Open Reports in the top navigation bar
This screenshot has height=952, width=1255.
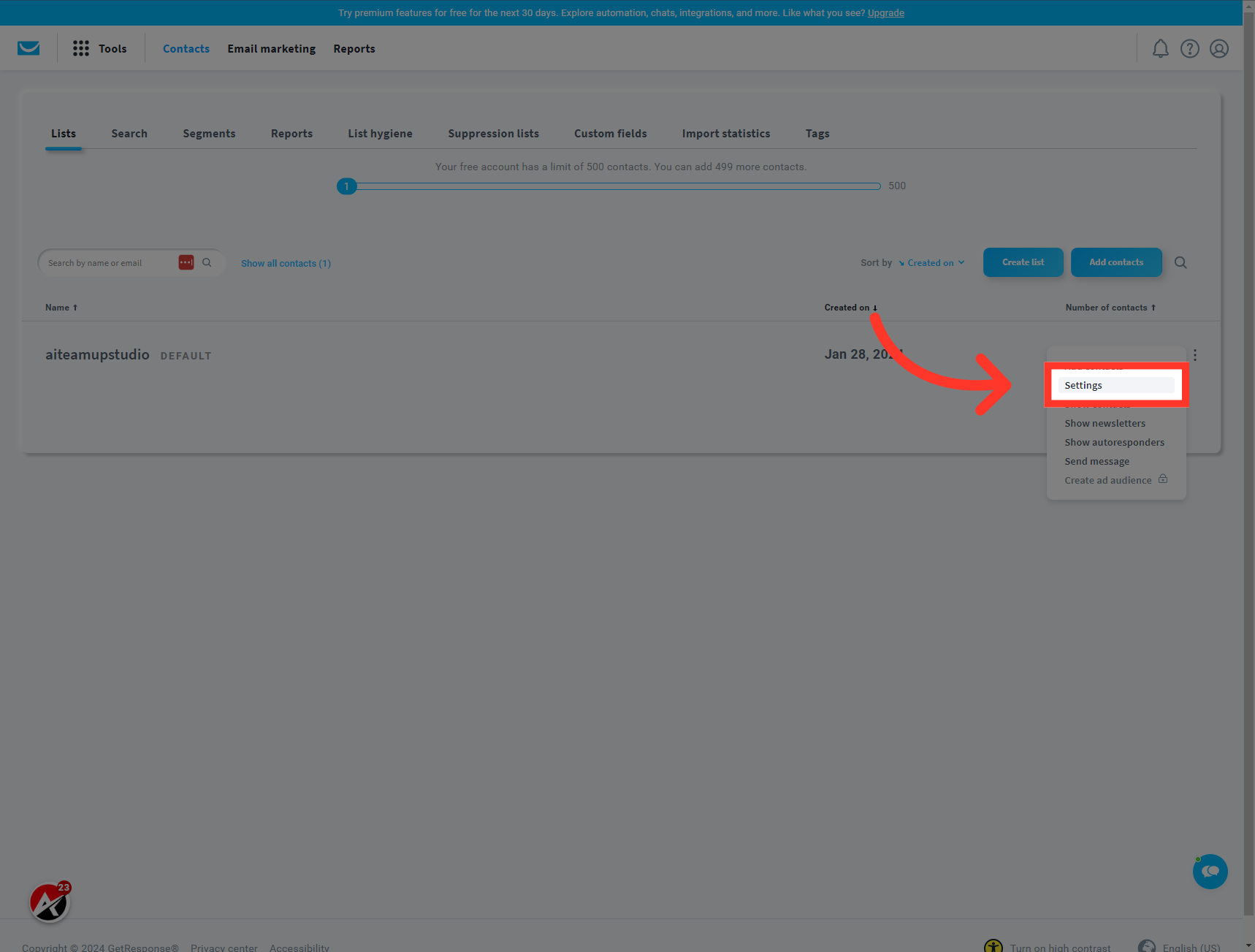coord(354,49)
